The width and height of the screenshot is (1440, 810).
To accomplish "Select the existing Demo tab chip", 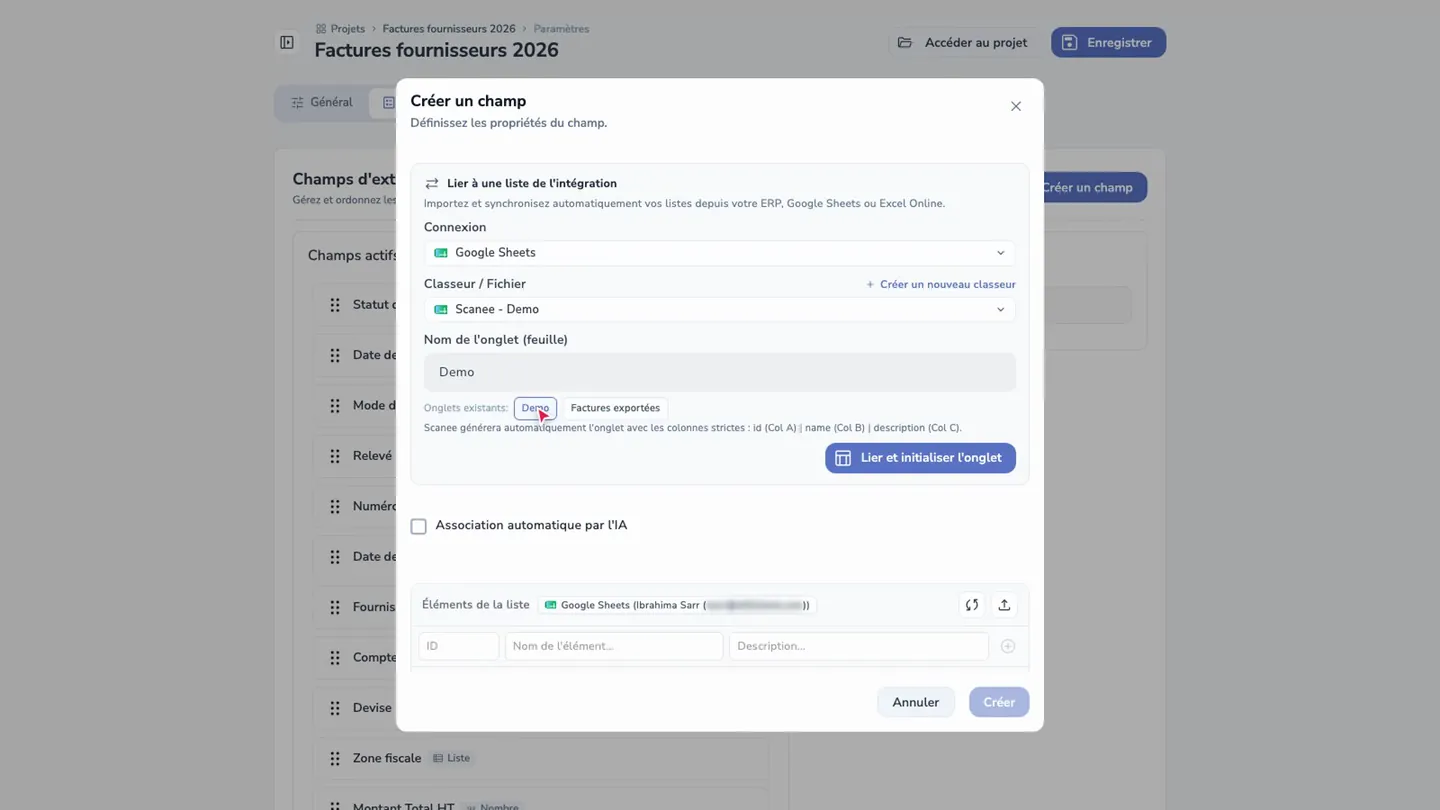I will click(x=535, y=408).
